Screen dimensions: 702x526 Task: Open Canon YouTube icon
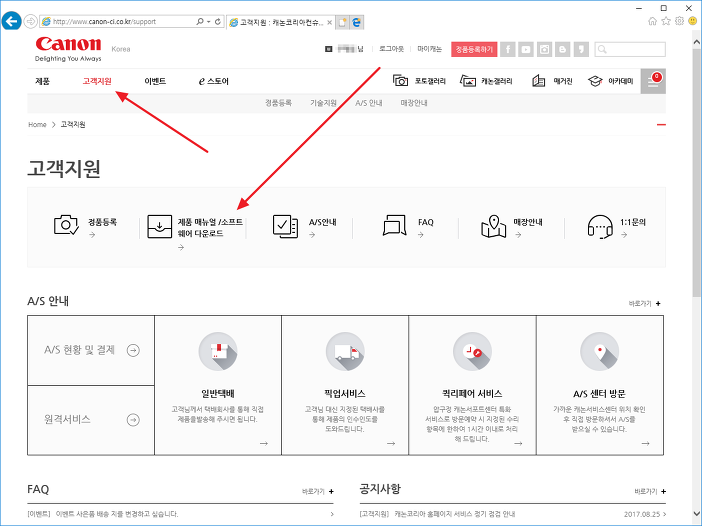[526, 49]
